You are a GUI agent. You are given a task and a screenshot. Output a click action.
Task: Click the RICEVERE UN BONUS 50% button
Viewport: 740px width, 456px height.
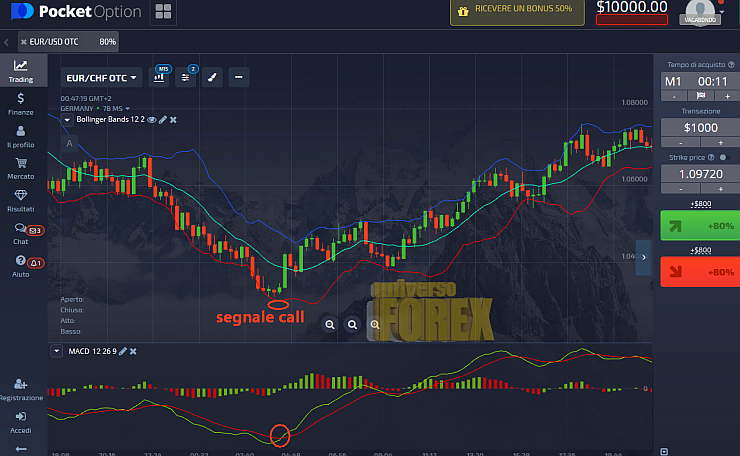(x=517, y=11)
